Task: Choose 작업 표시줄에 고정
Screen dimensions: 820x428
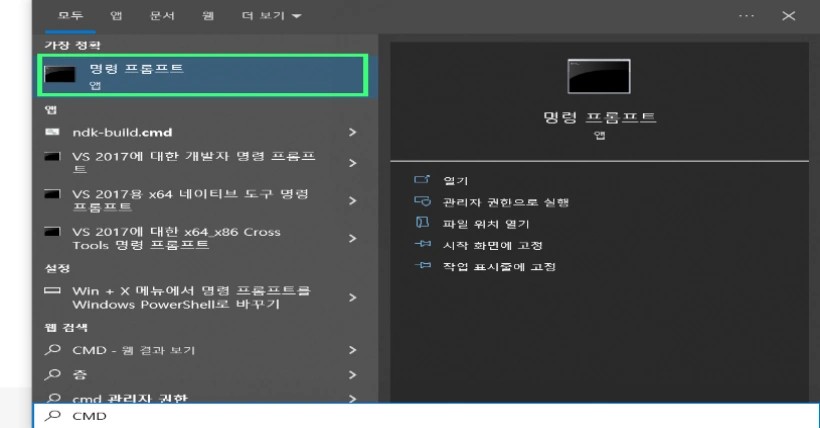Action: [499, 267]
